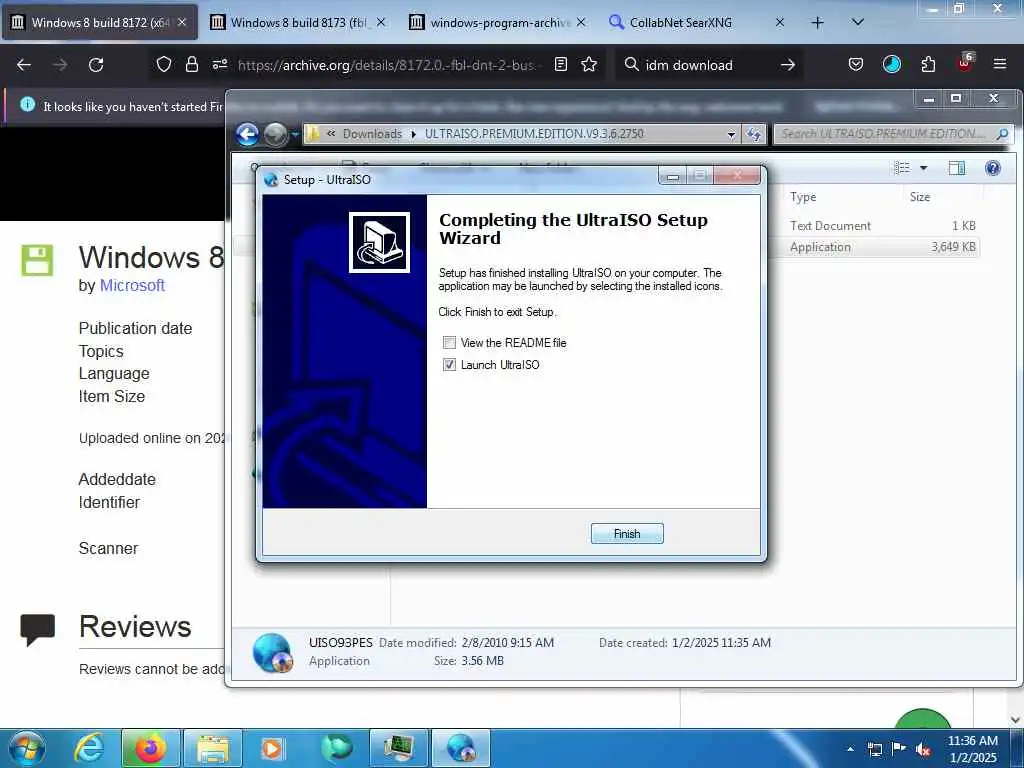The height and width of the screenshot is (768, 1024).
Task: Open the uBlock extension icon with badge
Action: click(x=964, y=63)
